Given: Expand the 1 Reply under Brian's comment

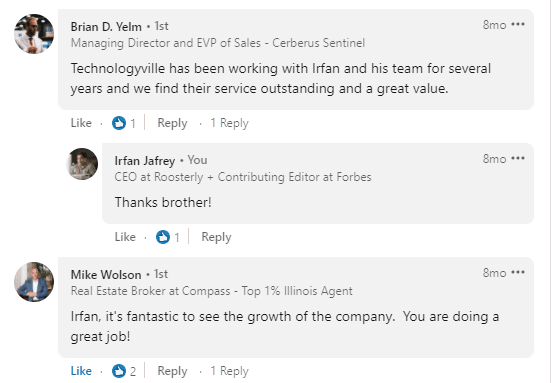Looking at the screenshot, I should coord(229,123).
